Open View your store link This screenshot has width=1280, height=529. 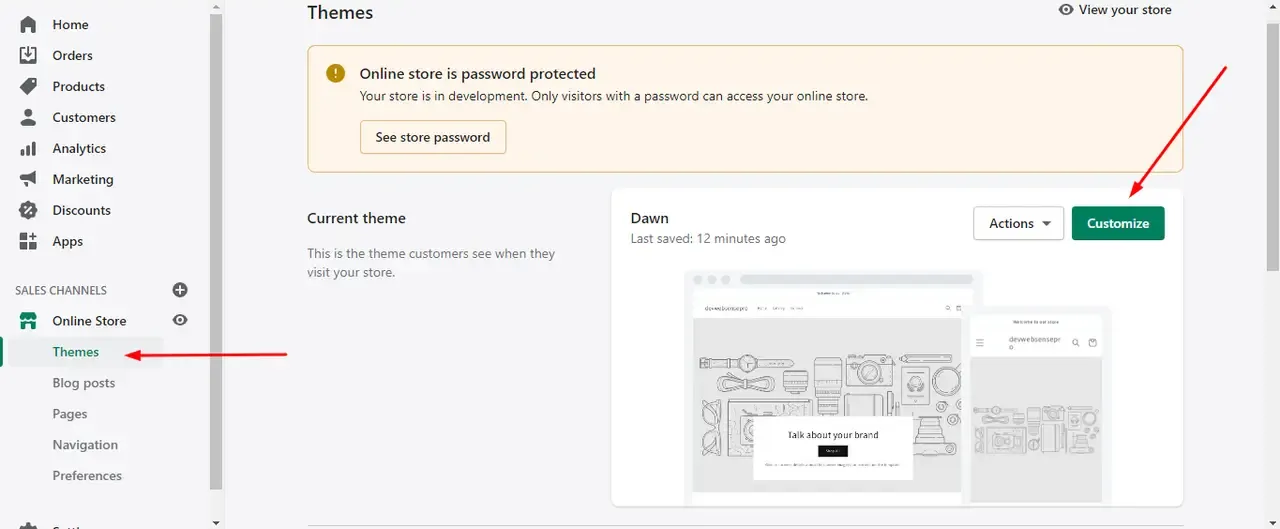click(1125, 9)
